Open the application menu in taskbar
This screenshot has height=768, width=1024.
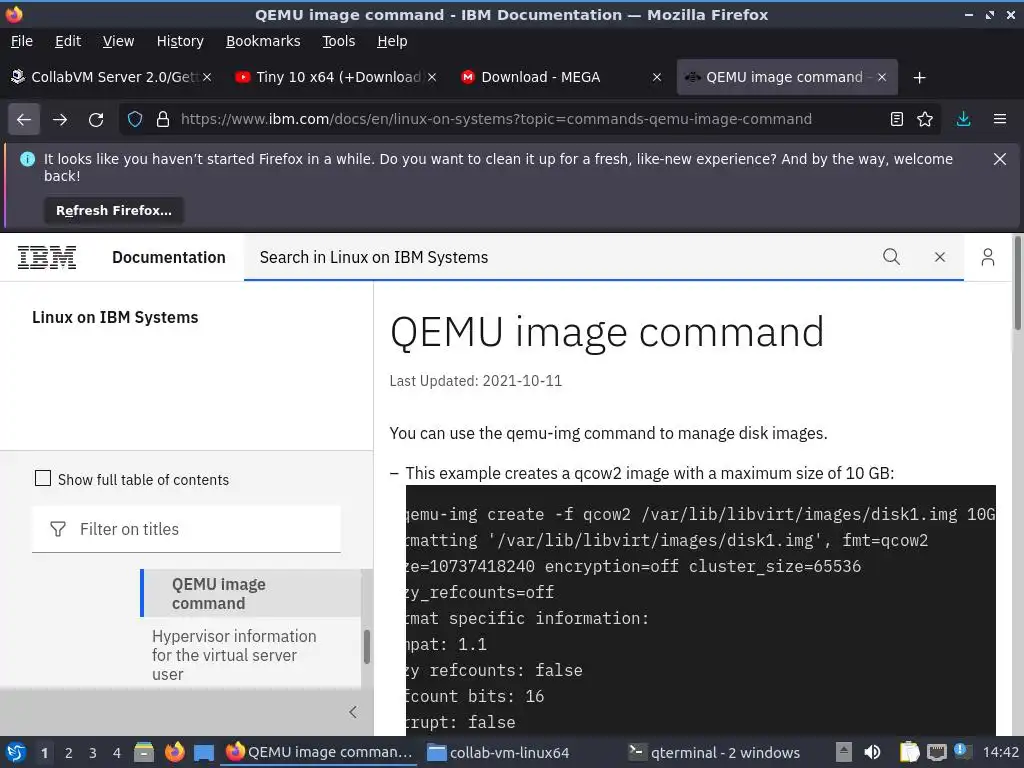click(16, 752)
